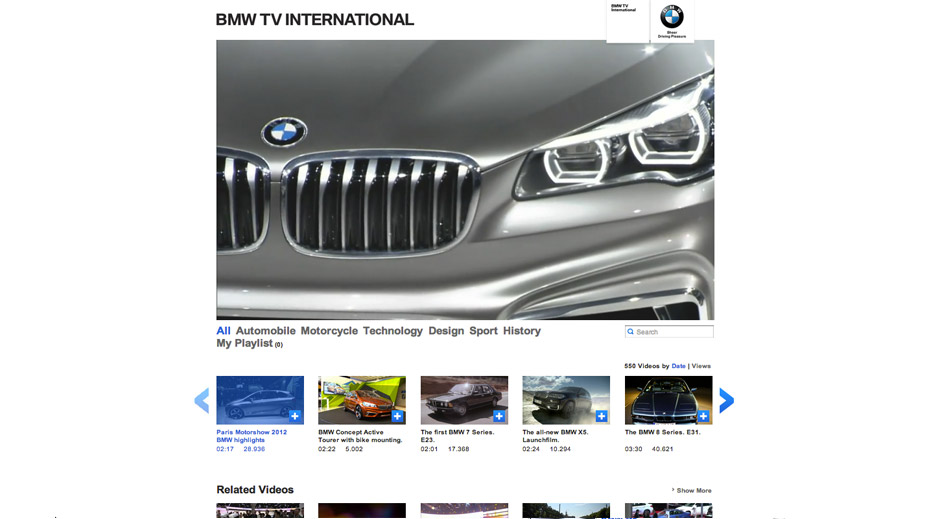Image resolution: width=941 pixels, height=519 pixels.
Task: Click The all-new BMW X5 Launchfilm title
Action: (x=555, y=436)
